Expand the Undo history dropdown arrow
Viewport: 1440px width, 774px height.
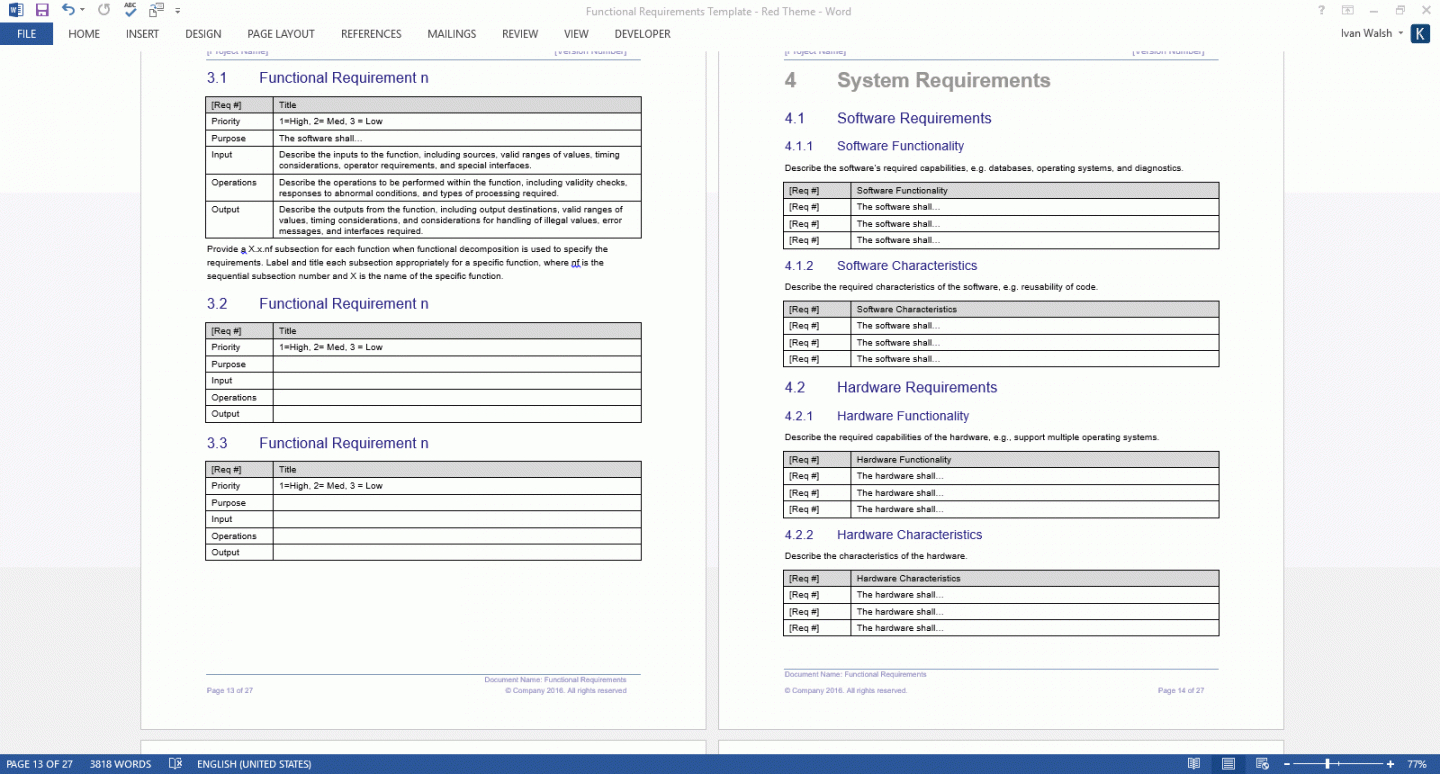81,10
